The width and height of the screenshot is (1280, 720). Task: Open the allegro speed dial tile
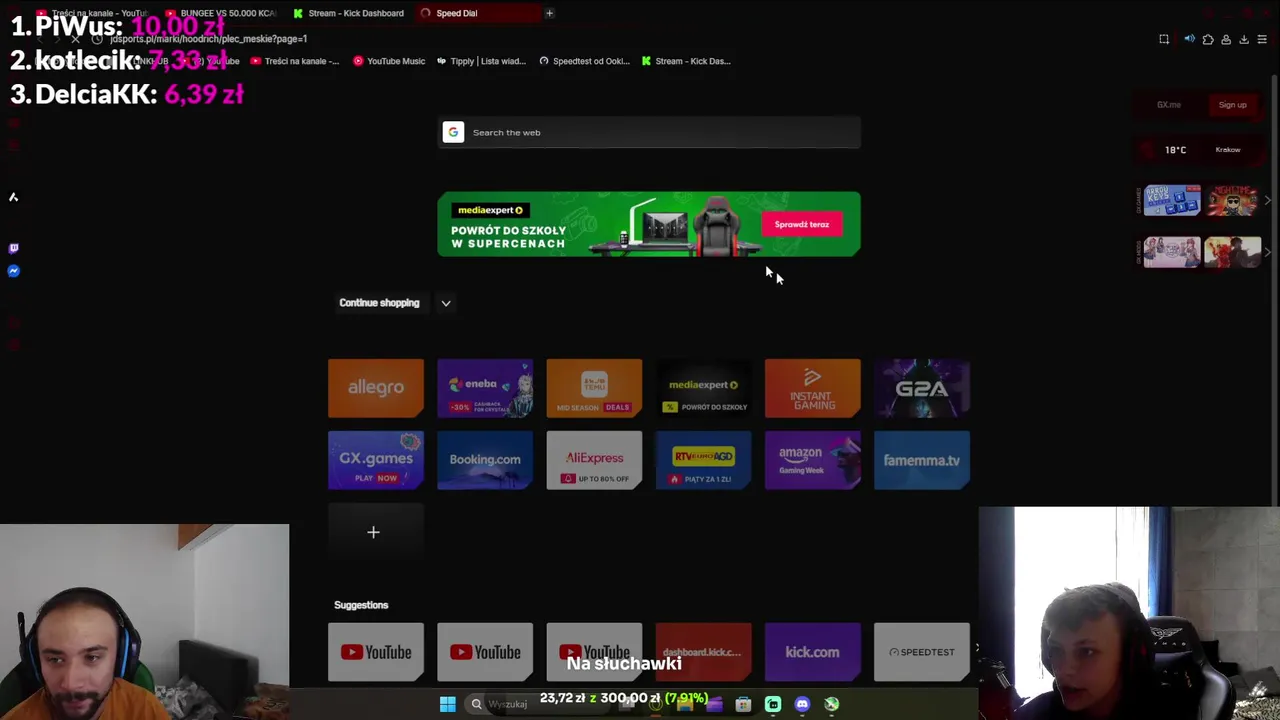[376, 388]
